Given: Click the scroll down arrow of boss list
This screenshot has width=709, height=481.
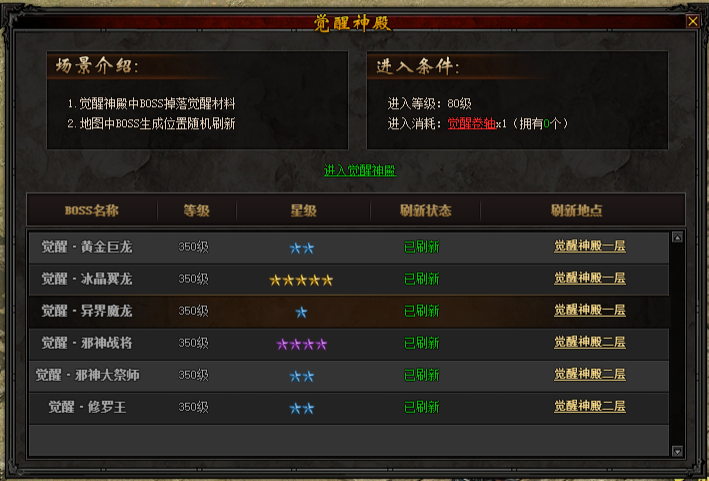Looking at the screenshot, I should coord(677,451).
